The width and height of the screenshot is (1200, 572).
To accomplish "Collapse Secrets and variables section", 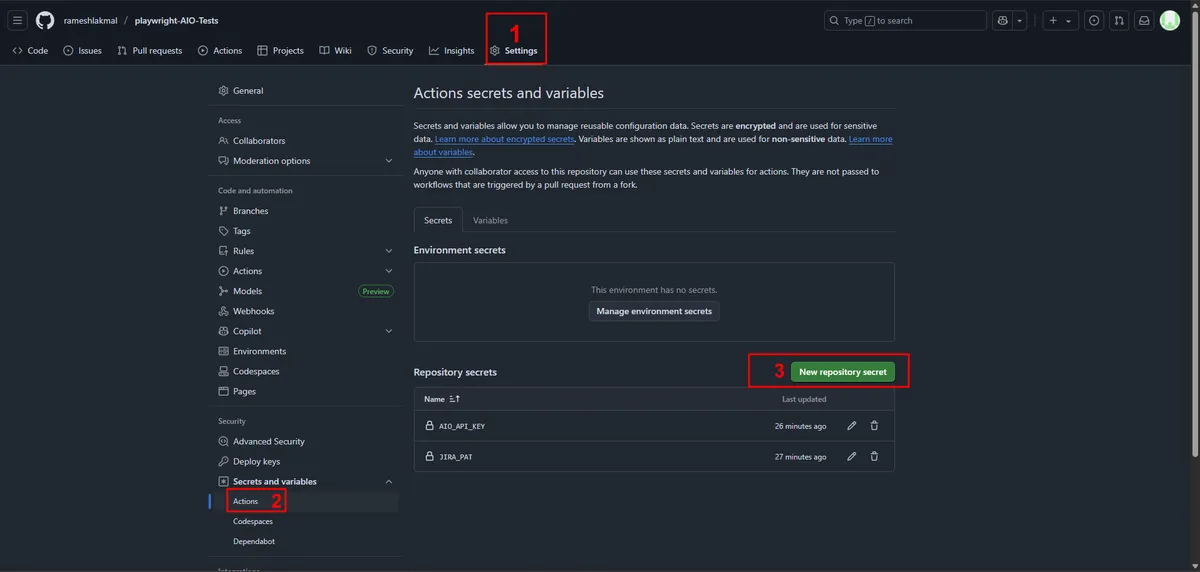I will (x=306, y=481).
